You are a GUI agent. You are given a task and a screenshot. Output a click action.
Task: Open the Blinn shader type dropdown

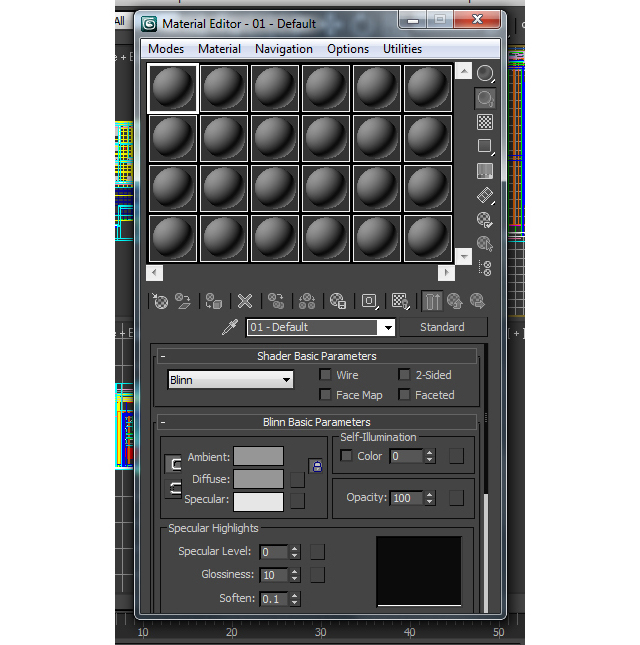coord(231,380)
